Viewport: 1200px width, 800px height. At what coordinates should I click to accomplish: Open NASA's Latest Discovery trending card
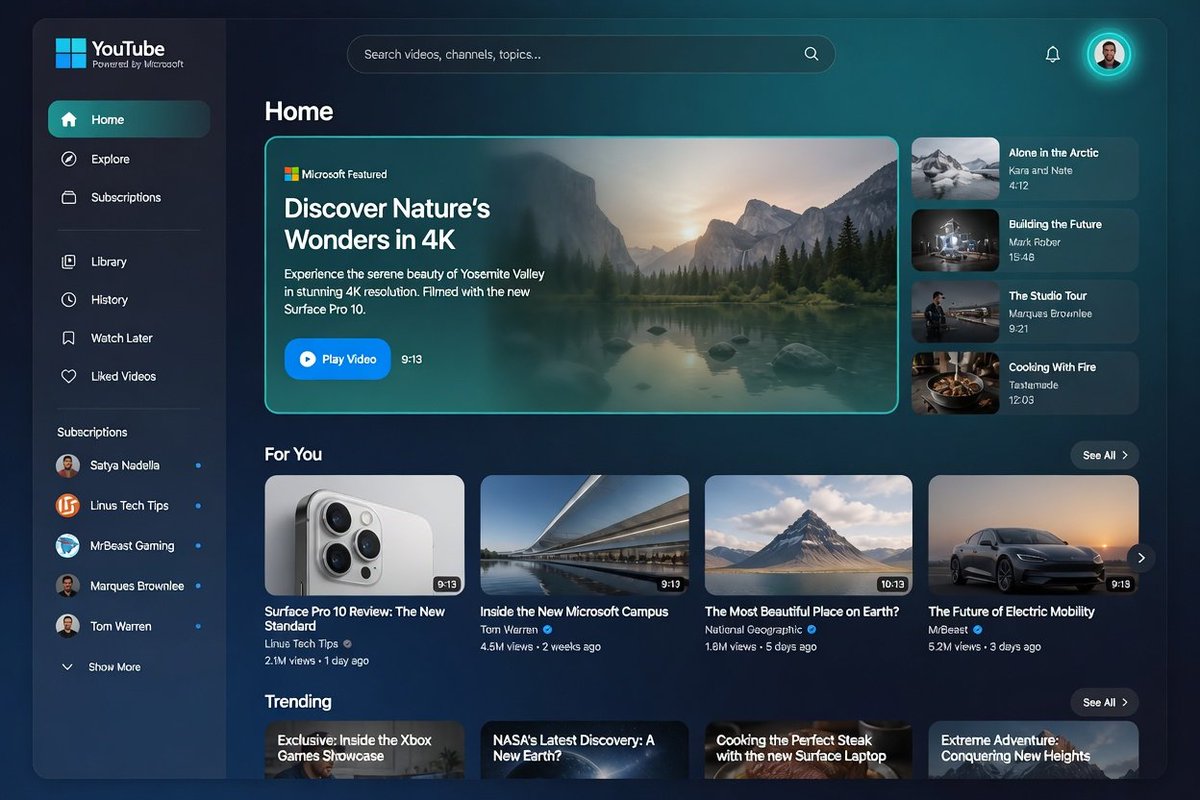[x=584, y=749]
